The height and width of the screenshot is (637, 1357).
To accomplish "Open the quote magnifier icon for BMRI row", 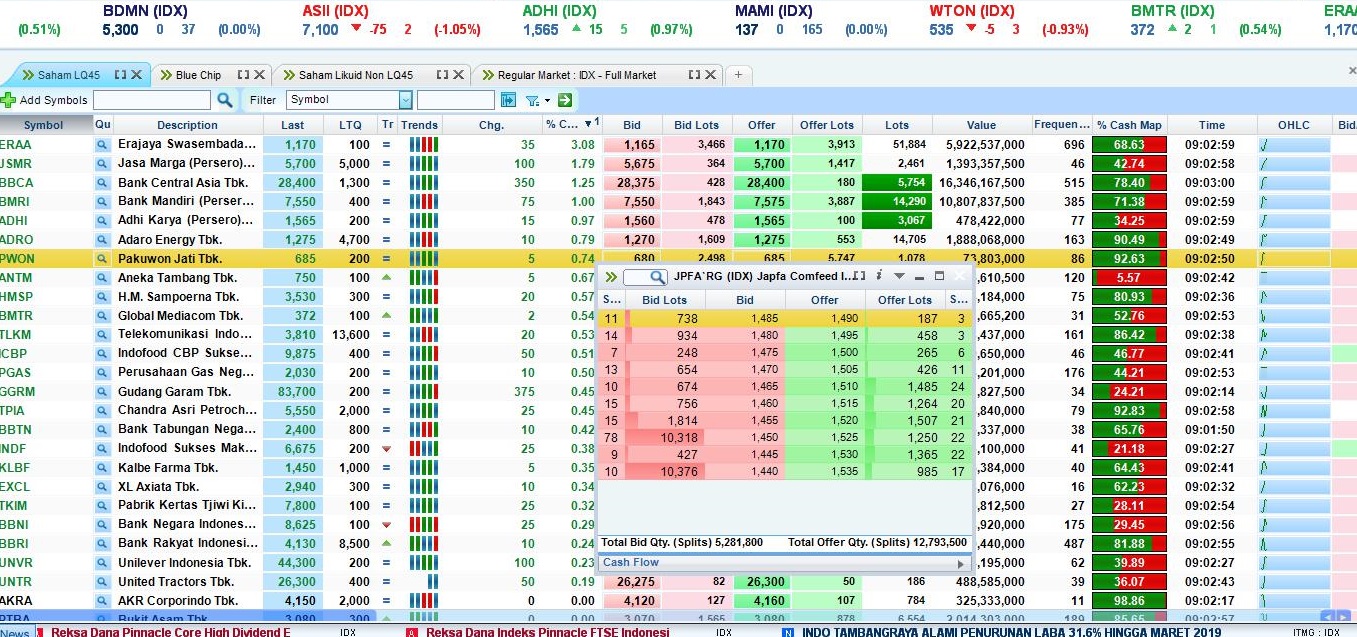I will 102,202.
